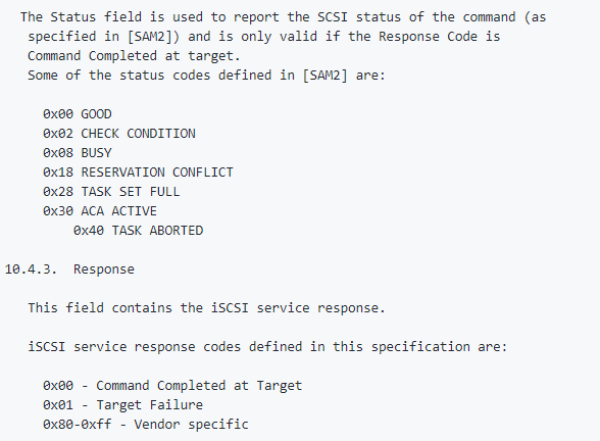Image resolution: width=600 pixels, height=441 pixels.
Task: Click the 0x08 BUSY status line
Action: [x=77, y=153]
